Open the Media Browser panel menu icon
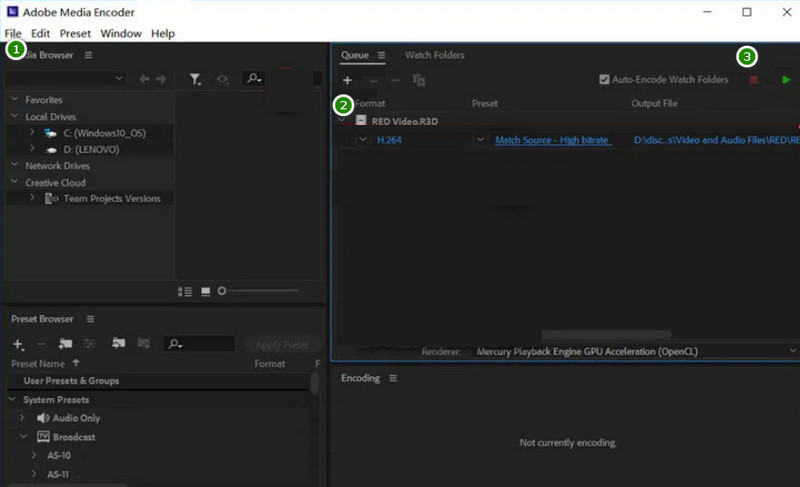The image size is (800, 487). [88, 55]
